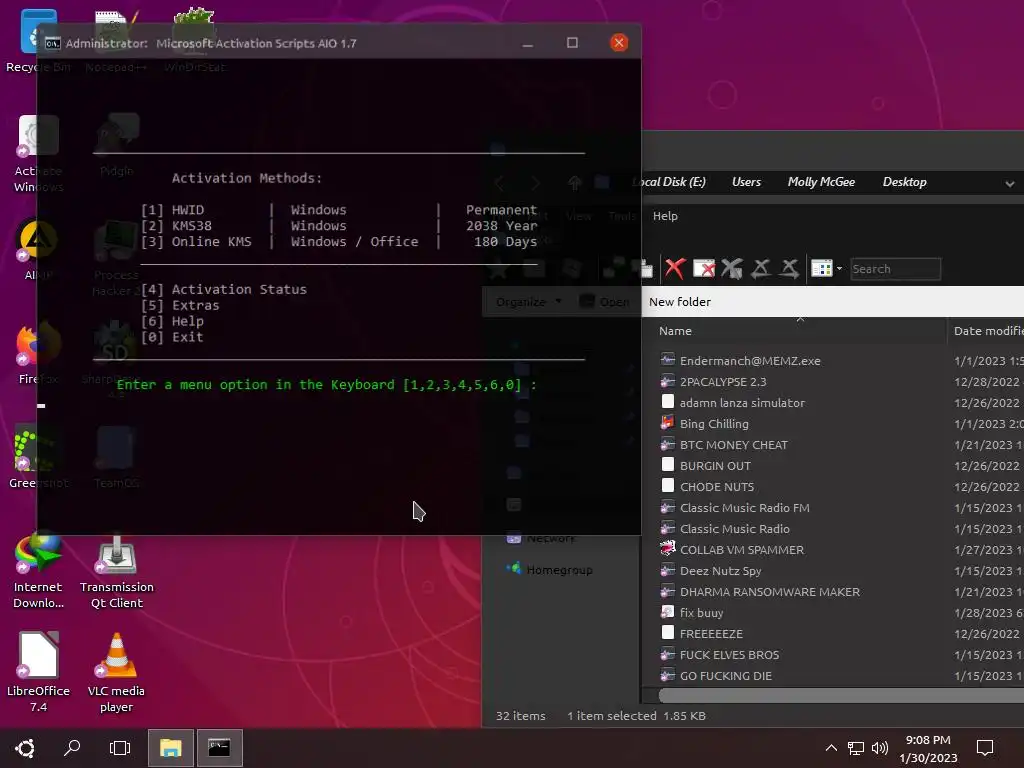Open the Greenshot desktop shortcut
Image resolution: width=1024 pixels, height=768 pixels.
[x=38, y=457]
